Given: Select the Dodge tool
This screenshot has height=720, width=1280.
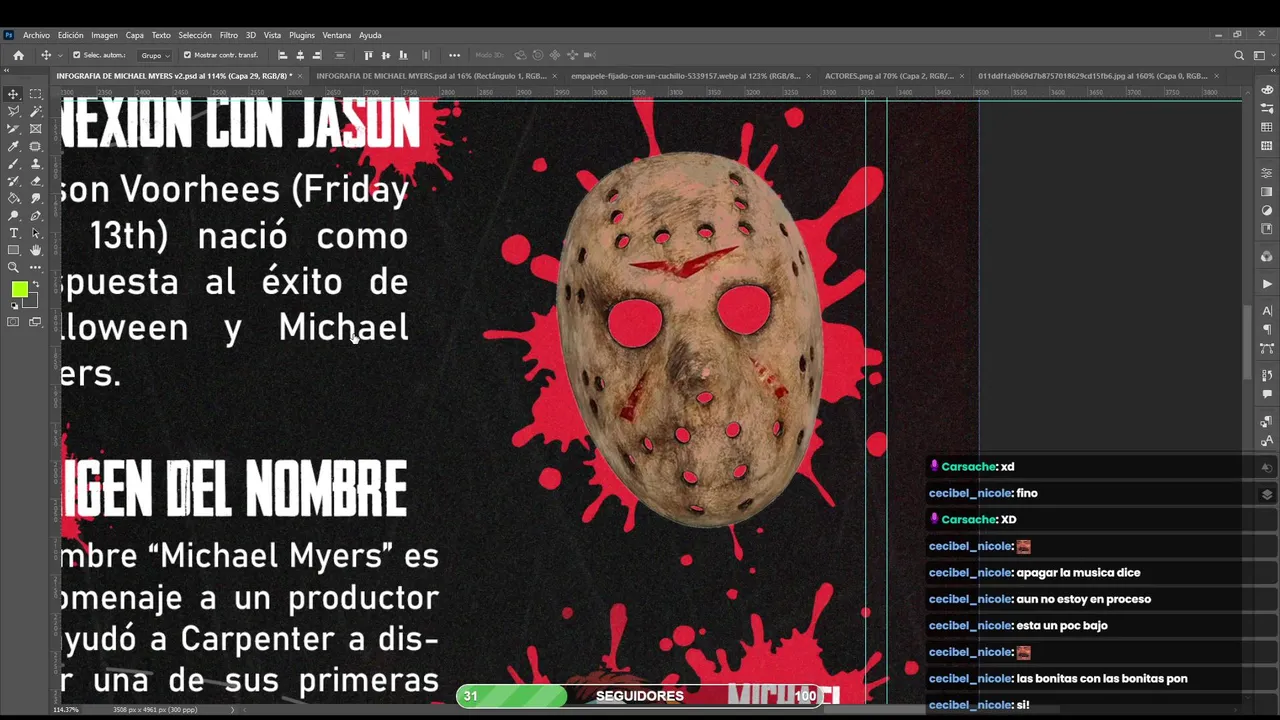Looking at the screenshot, I should [x=13, y=216].
